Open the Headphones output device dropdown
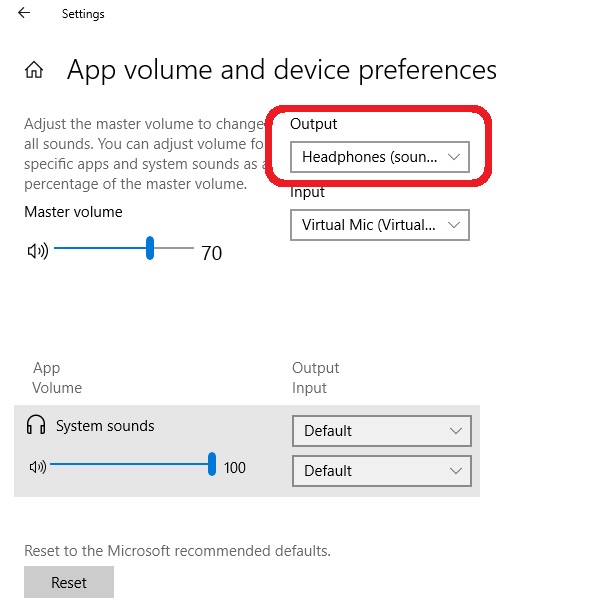The width and height of the screenshot is (602, 610). point(380,157)
